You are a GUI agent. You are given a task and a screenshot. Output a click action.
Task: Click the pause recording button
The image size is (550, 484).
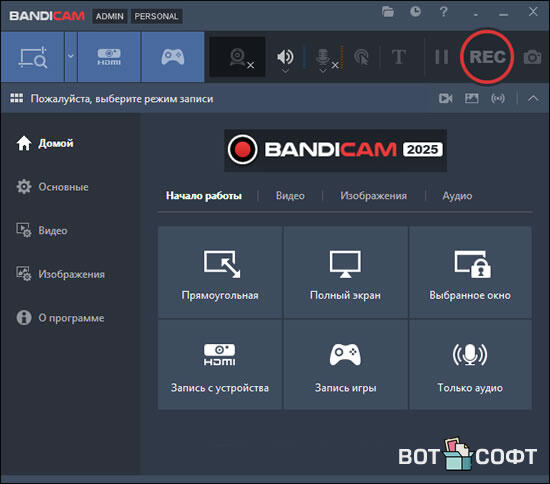click(441, 57)
